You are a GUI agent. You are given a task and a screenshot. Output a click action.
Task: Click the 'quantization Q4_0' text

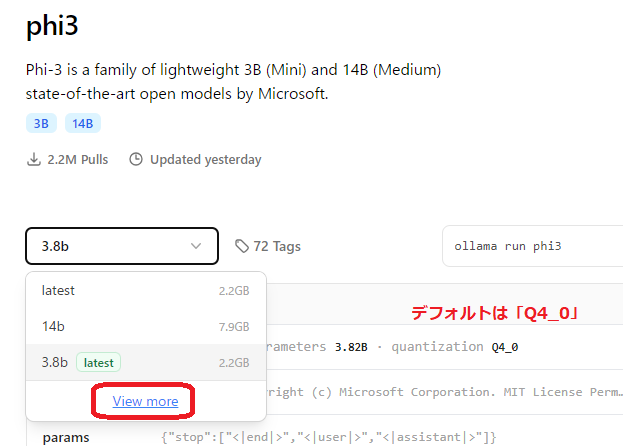click(455, 347)
